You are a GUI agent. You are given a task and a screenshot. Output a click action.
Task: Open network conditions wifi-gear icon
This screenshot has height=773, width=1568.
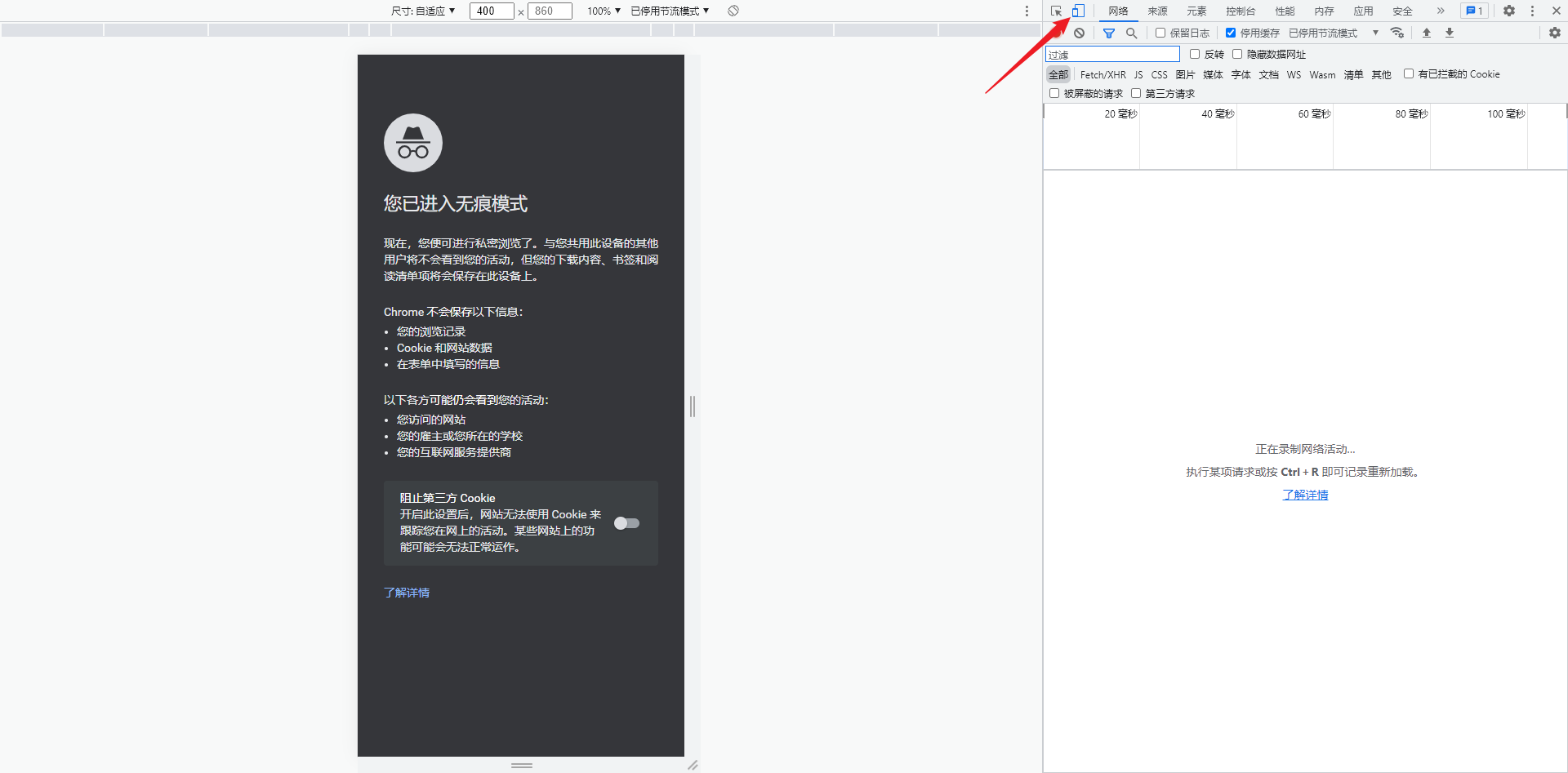coord(1397,33)
